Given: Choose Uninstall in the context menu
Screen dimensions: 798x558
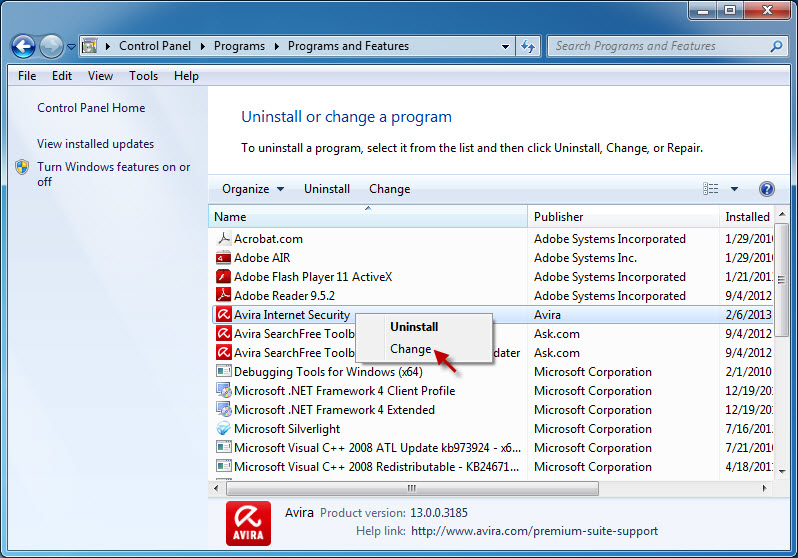Looking at the screenshot, I should click(x=414, y=327).
